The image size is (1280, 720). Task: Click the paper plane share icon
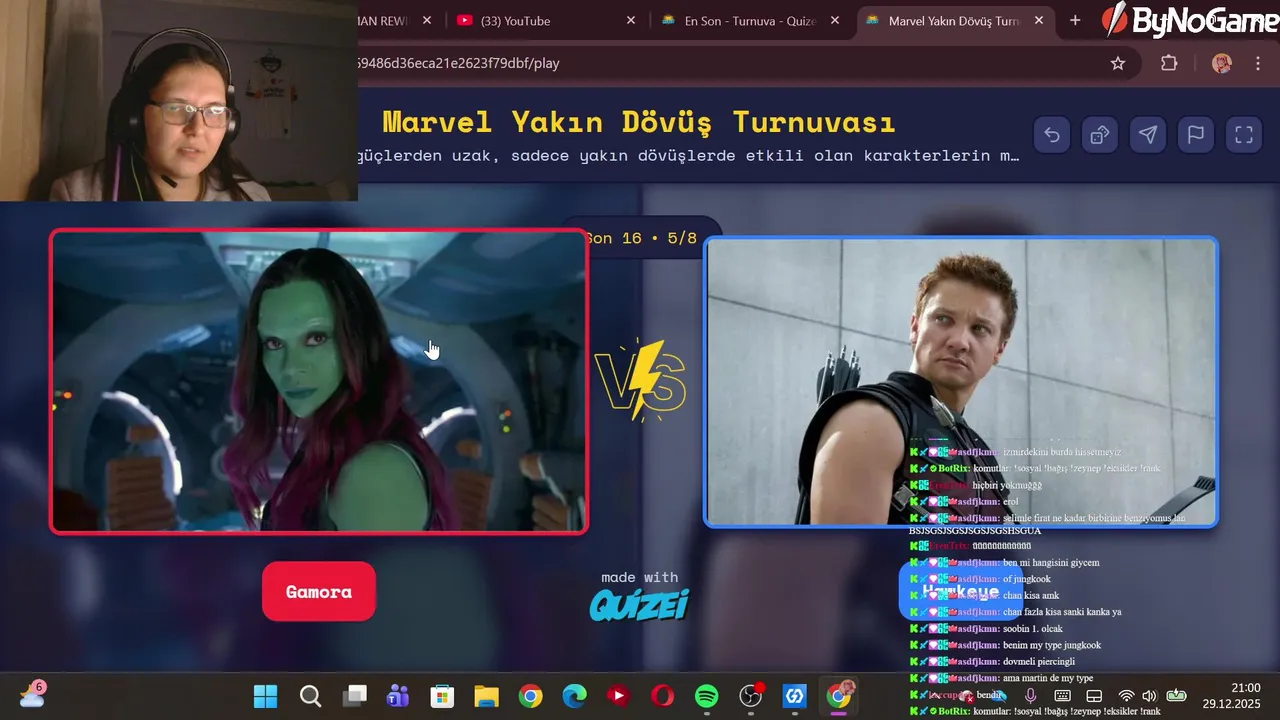pyautogui.click(x=1148, y=135)
